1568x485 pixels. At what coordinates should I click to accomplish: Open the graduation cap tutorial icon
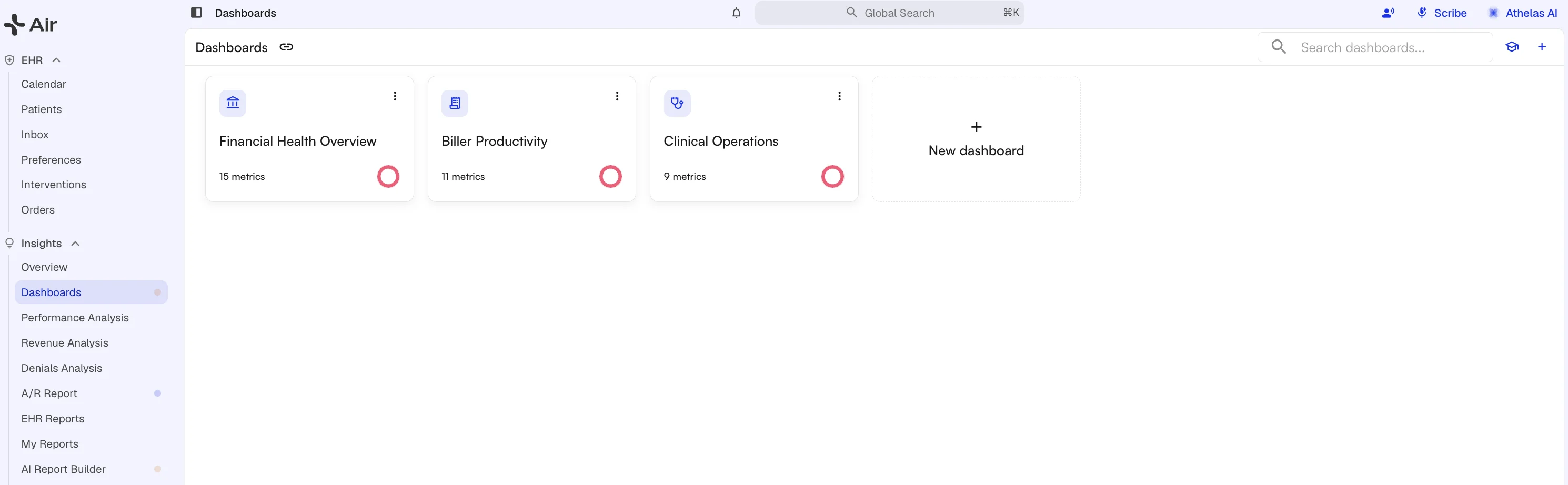[x=1512, y=47]
